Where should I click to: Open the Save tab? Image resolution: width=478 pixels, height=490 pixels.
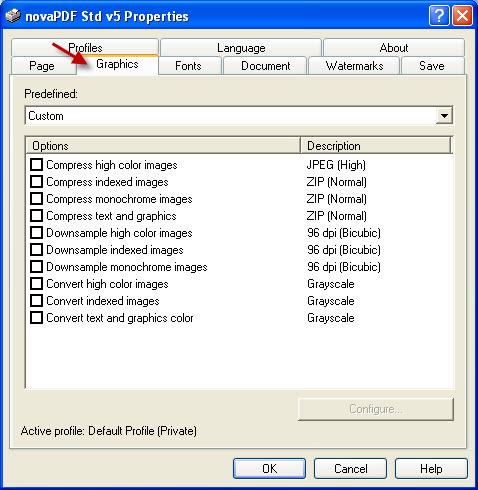point(433,66)
